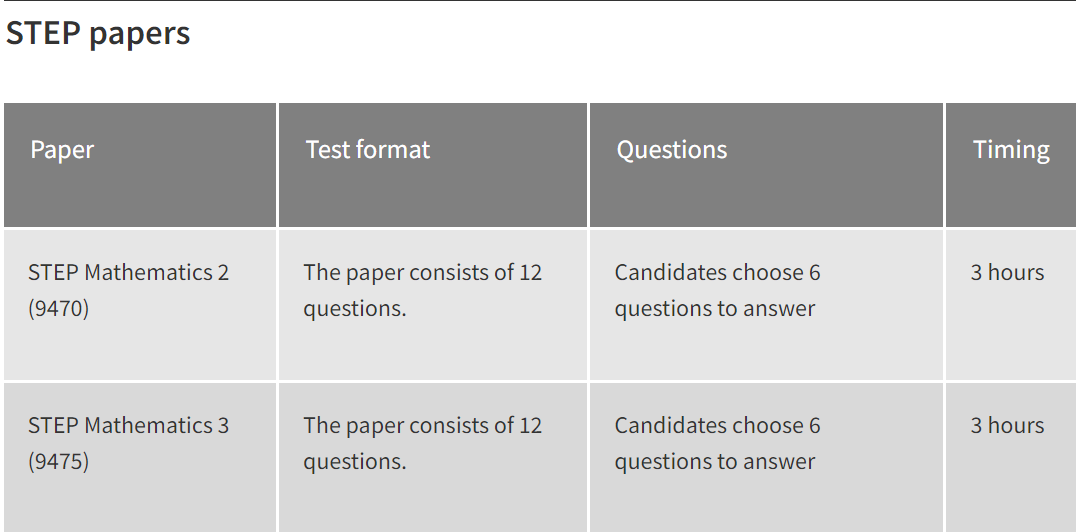This screenshot has width=1080, height=532.
Task: Select the 3 hours timing for Mathematics 3
Action: click(x=1007, y=425)
